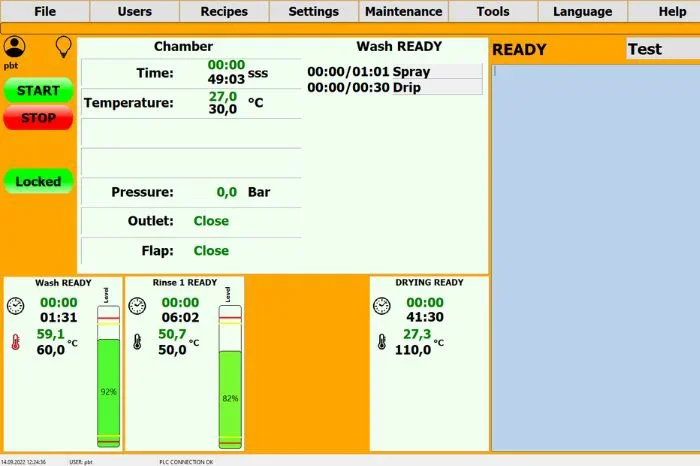Viewport: 700px width, 466px height.
Task: Click the light bulb icon
Action: [x=63, y=47]
